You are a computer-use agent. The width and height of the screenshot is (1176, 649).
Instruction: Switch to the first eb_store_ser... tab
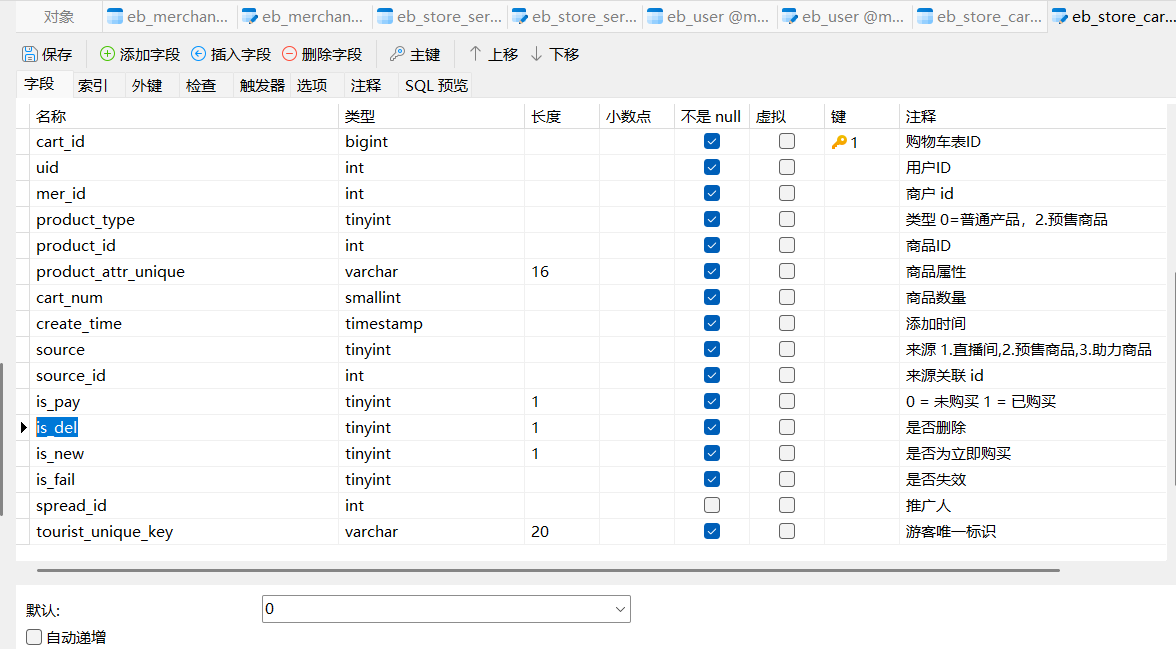point(439,17)
